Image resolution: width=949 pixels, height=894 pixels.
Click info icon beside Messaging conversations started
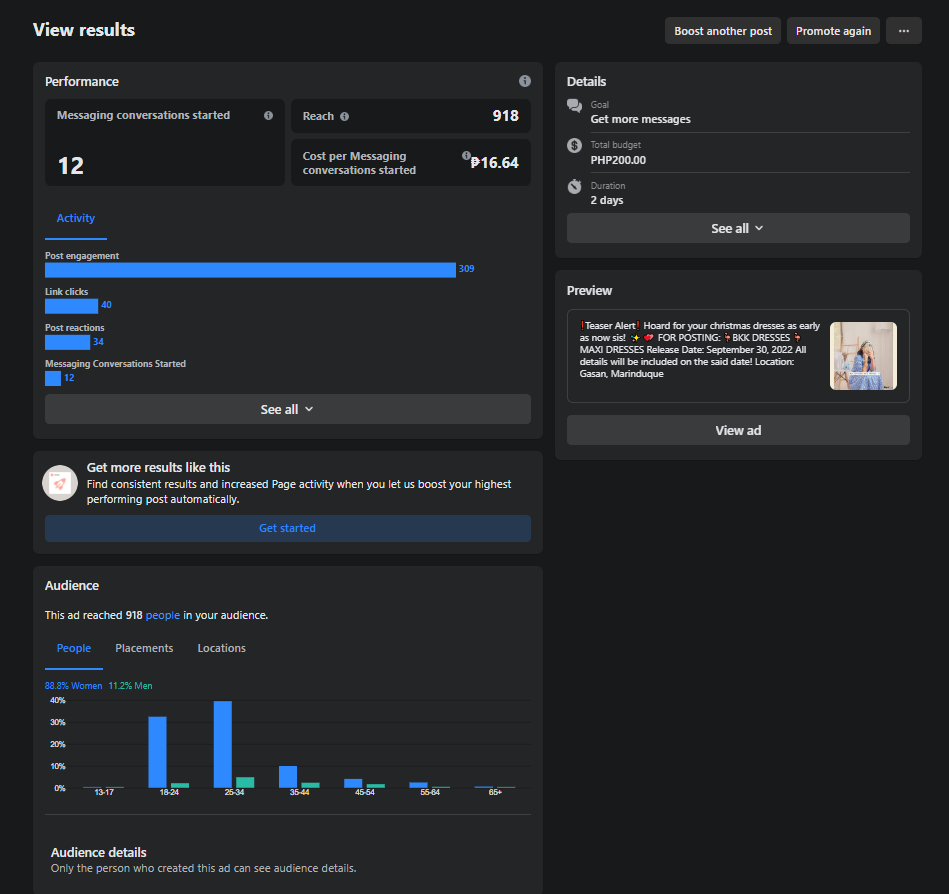pyautogui.click(x=268, y=116)
